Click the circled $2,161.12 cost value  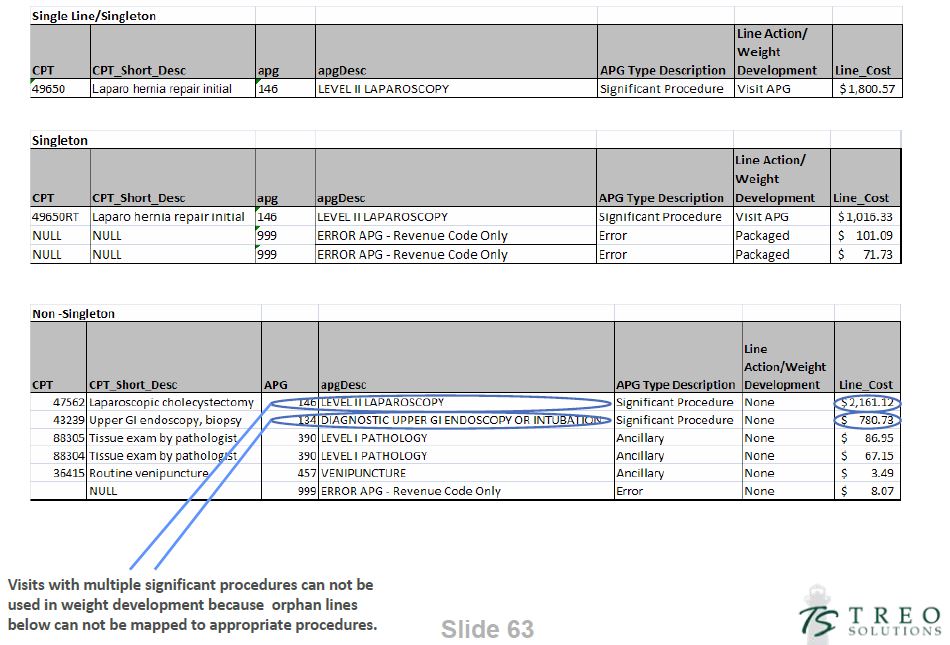point(867,403)
